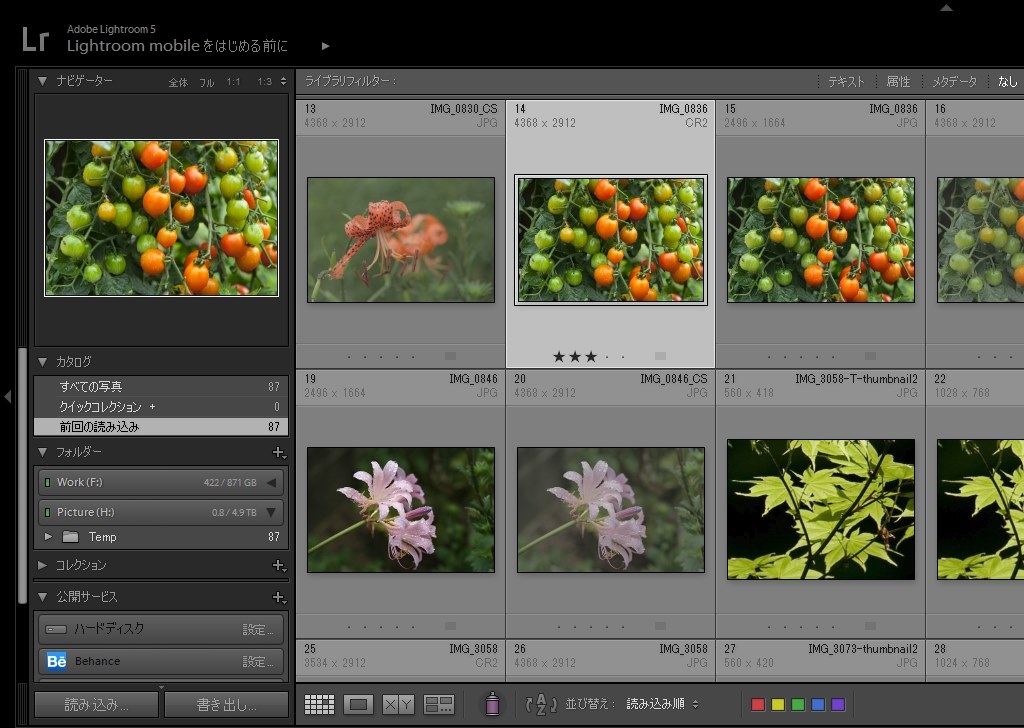Open hard disk publish setup (設定)
Viewport: 1024px width, 728px height.
tap(258, 629)
